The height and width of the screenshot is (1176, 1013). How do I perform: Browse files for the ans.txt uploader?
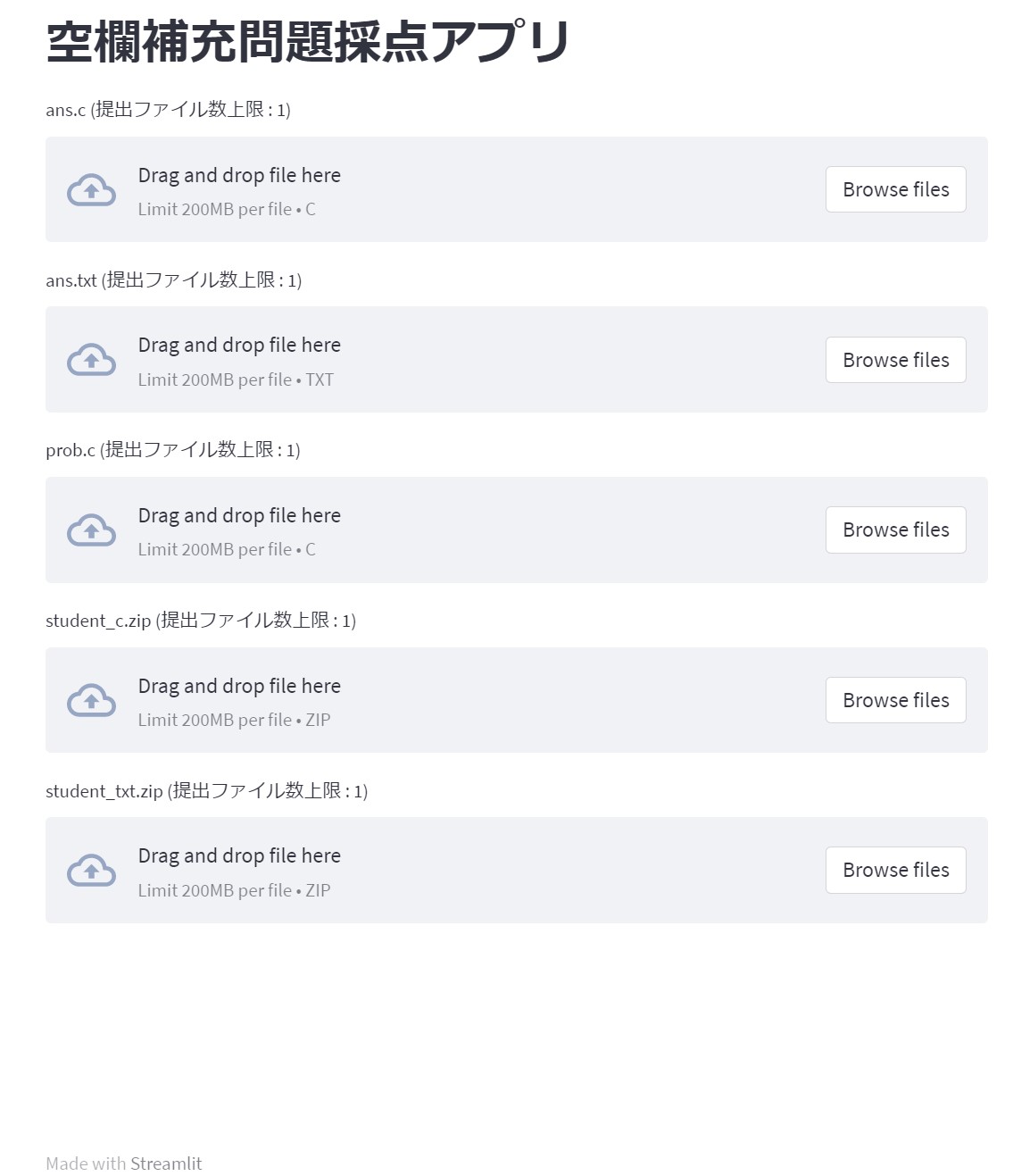[895, 360]
